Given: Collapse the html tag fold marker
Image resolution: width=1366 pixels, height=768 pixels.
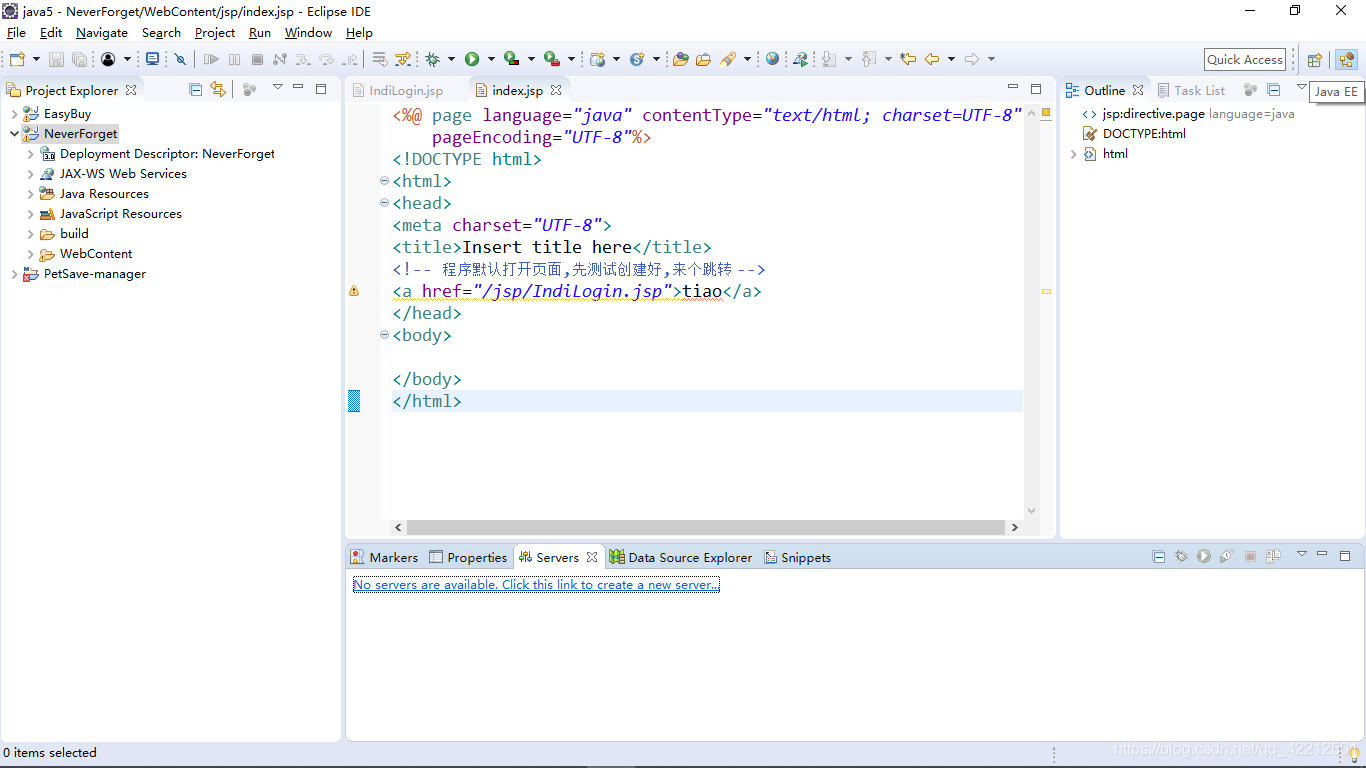Looking at the screenshot, I should coord(385,181).
